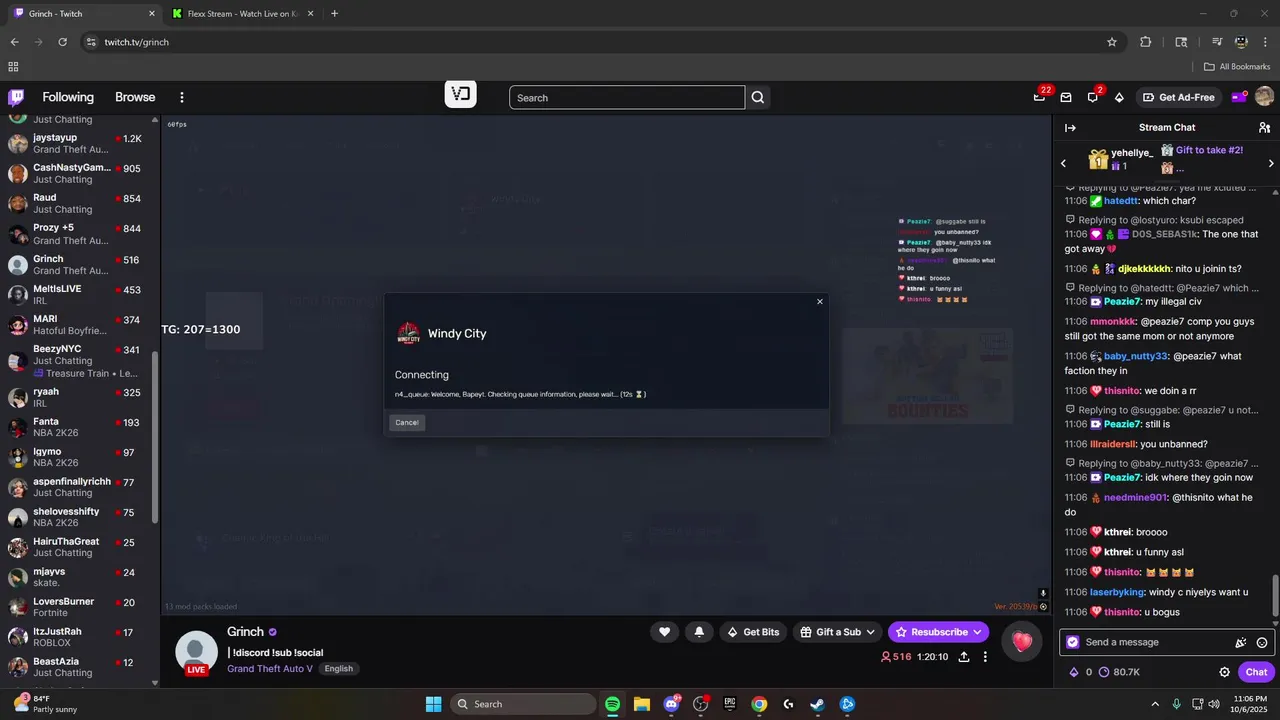This screenshot has height=720, width=1280.
Task: Open the Grand Theft Auto V category link
Action: (270, 668)
